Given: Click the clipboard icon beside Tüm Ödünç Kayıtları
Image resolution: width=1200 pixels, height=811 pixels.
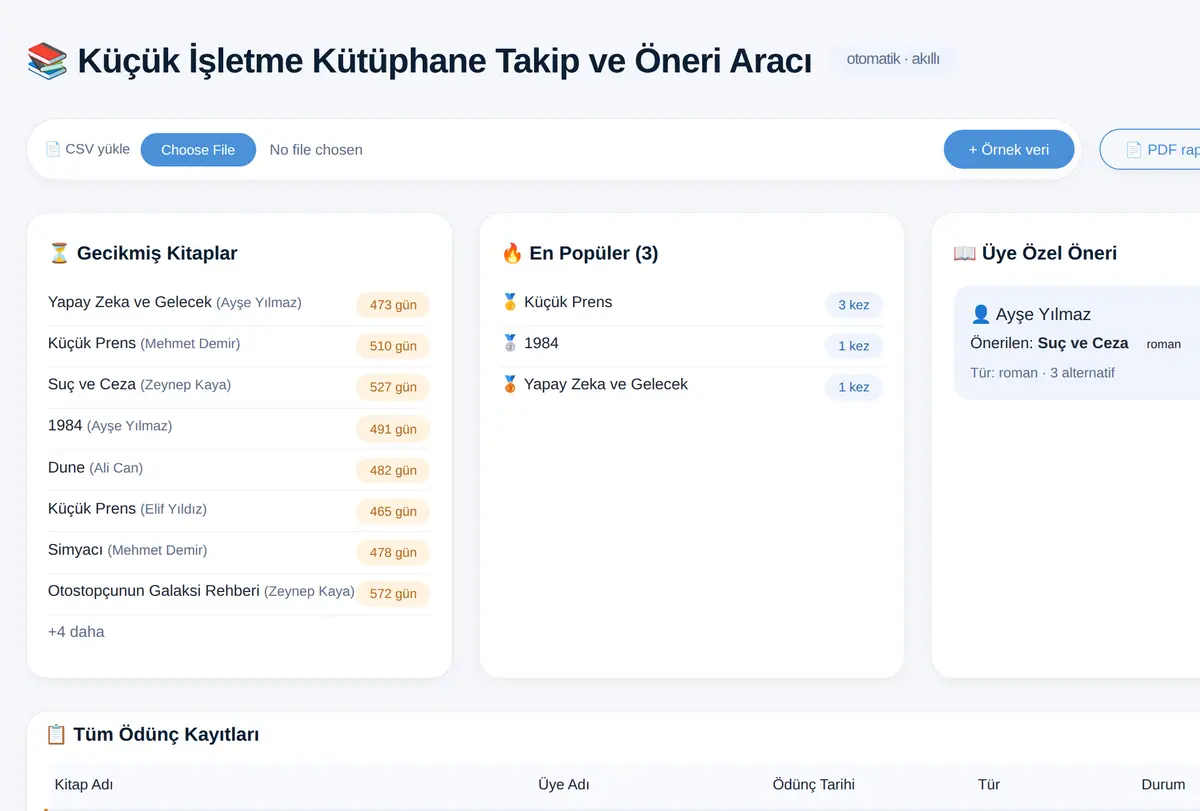Looking at the screenshot, I should point(57,735).
